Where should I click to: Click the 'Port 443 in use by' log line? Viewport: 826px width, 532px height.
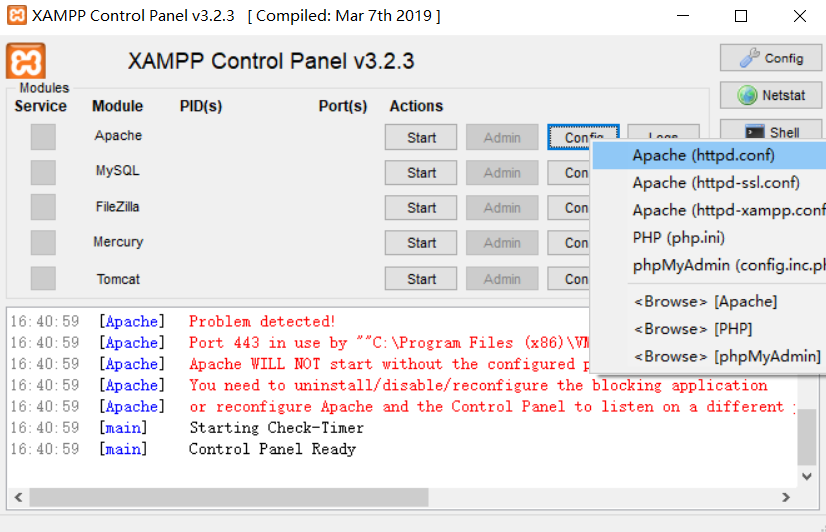[389, 343]
